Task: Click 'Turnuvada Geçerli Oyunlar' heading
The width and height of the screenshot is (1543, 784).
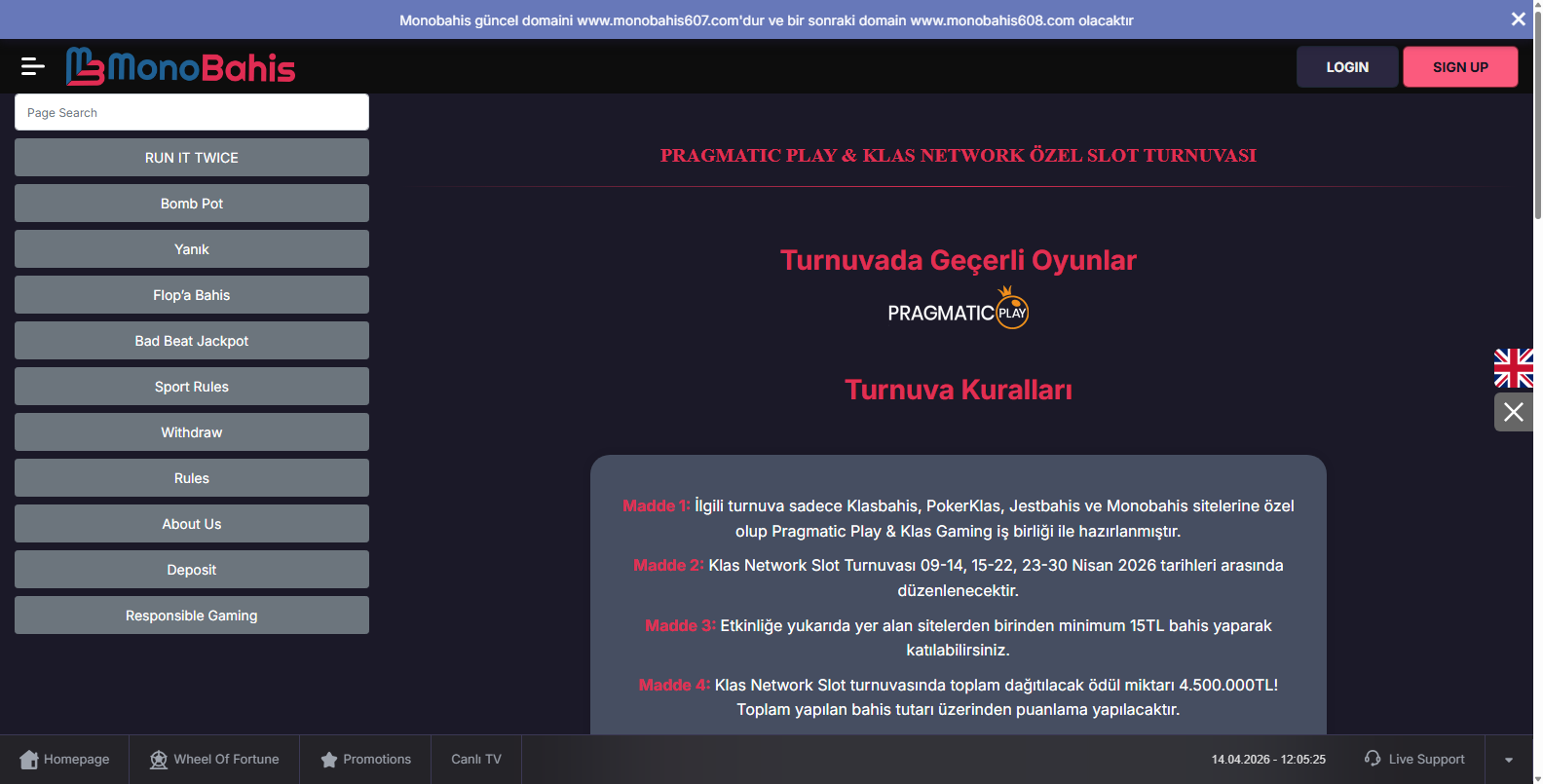Action: click(959, 260)
